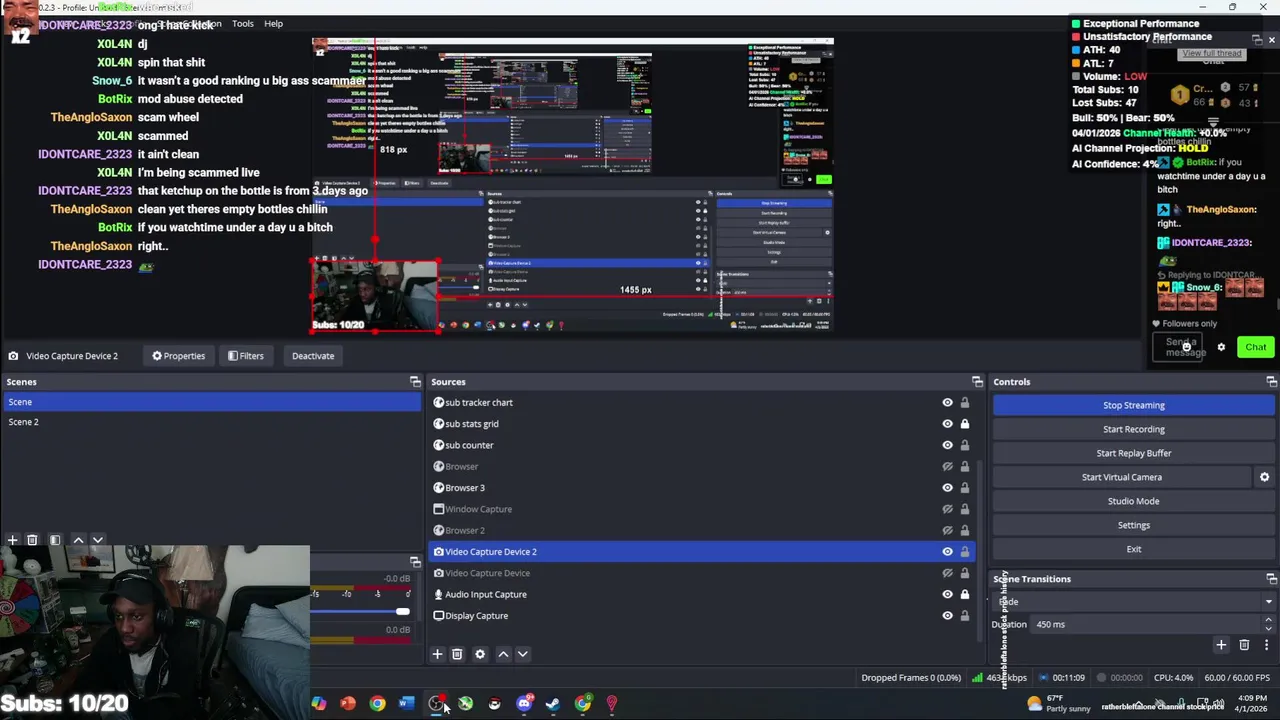Start the Replay Buffer

1134,453
